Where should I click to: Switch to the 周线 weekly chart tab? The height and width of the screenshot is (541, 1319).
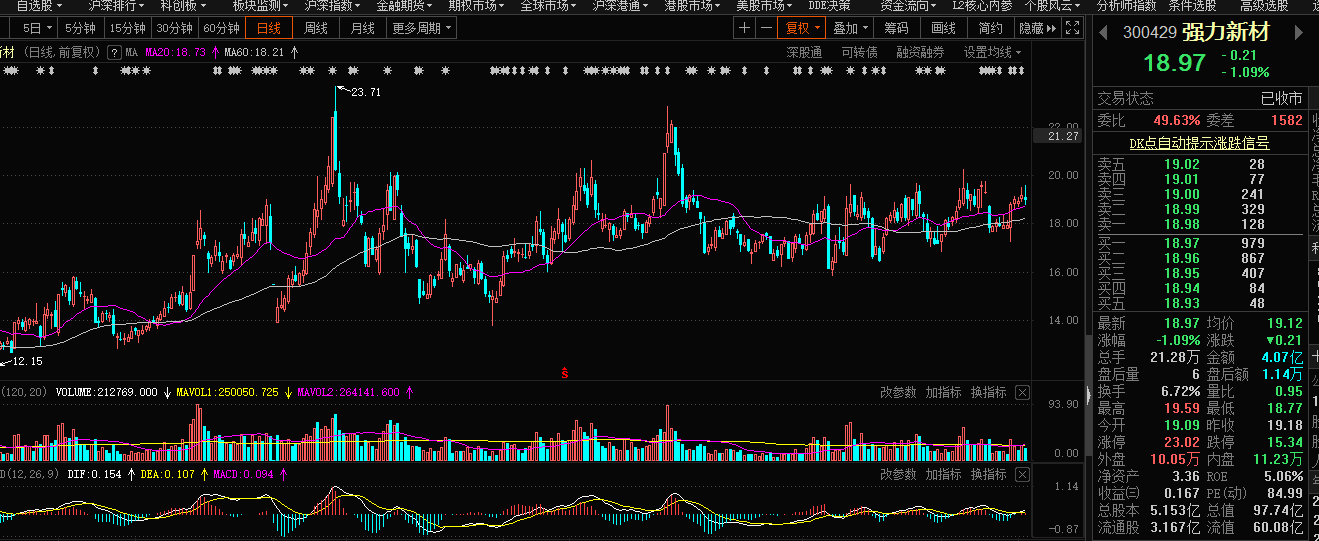click(316, 29)
